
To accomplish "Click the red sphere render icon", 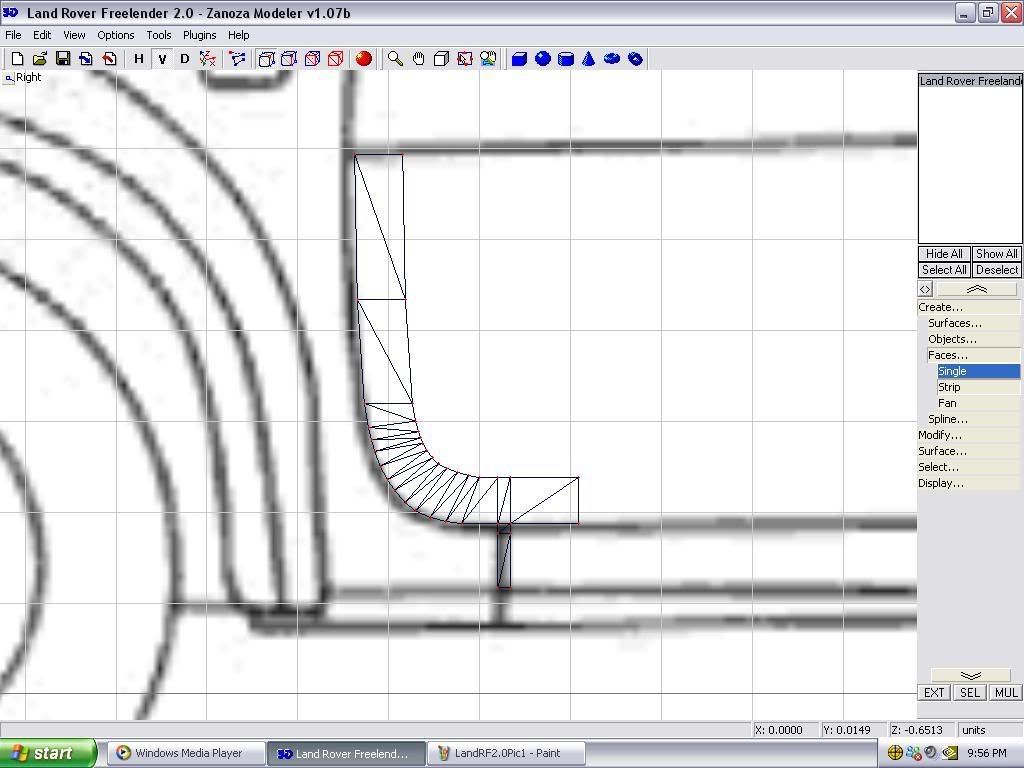I will pyautogui.click(x=364, y=59).
